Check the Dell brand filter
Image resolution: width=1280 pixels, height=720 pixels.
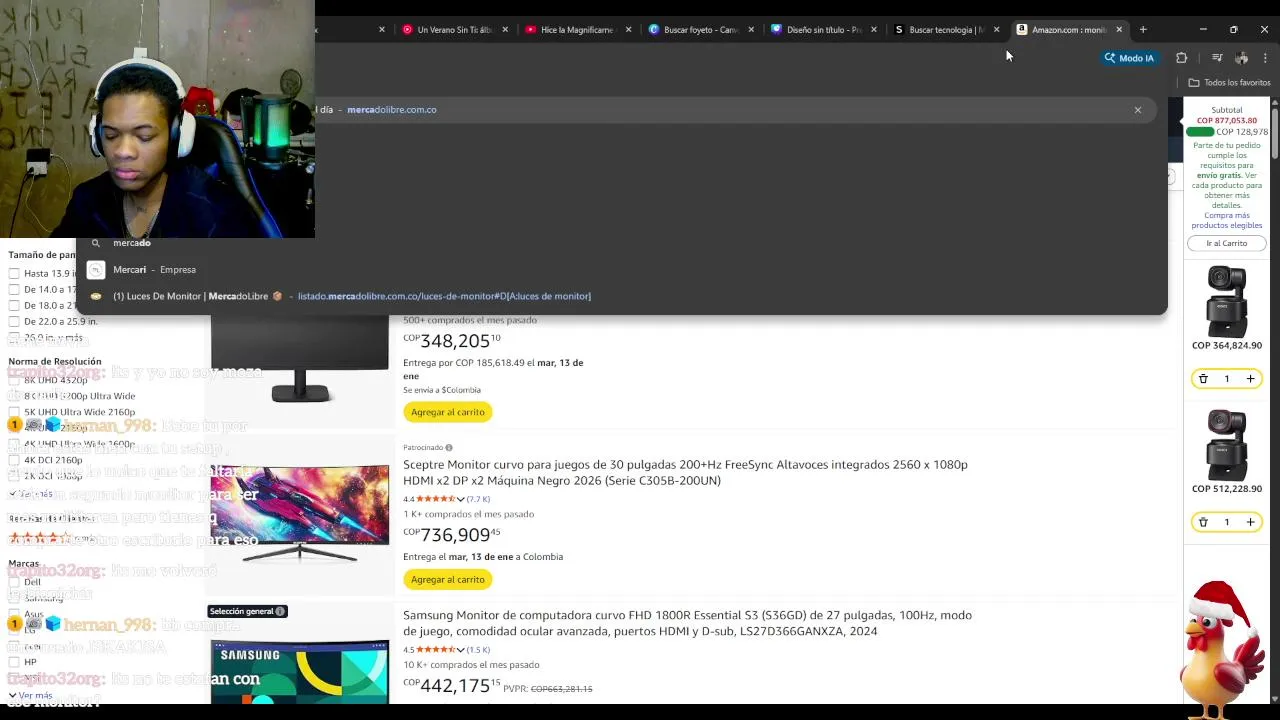[14, 582]
